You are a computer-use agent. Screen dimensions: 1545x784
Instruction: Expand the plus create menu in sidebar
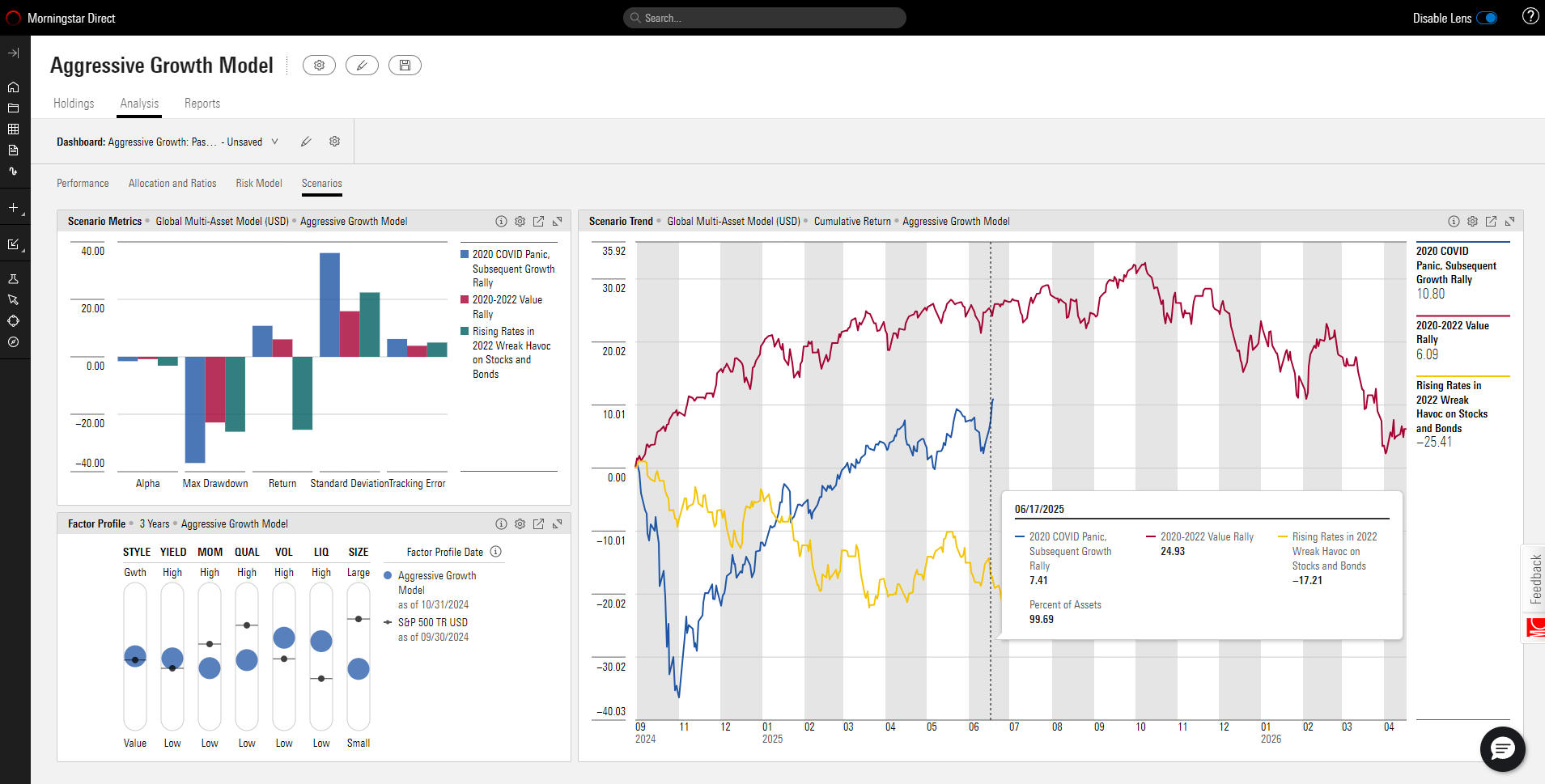point(13,208)
